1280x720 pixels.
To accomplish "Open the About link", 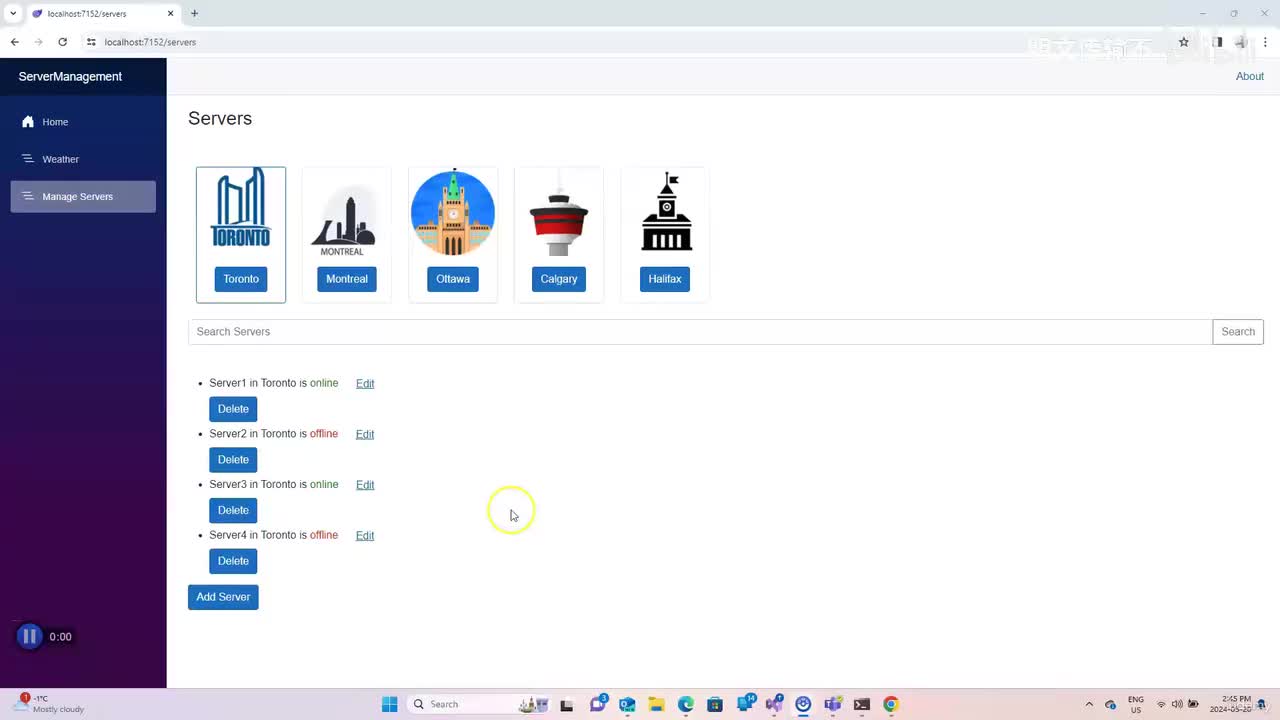I will coord(1250,77).
